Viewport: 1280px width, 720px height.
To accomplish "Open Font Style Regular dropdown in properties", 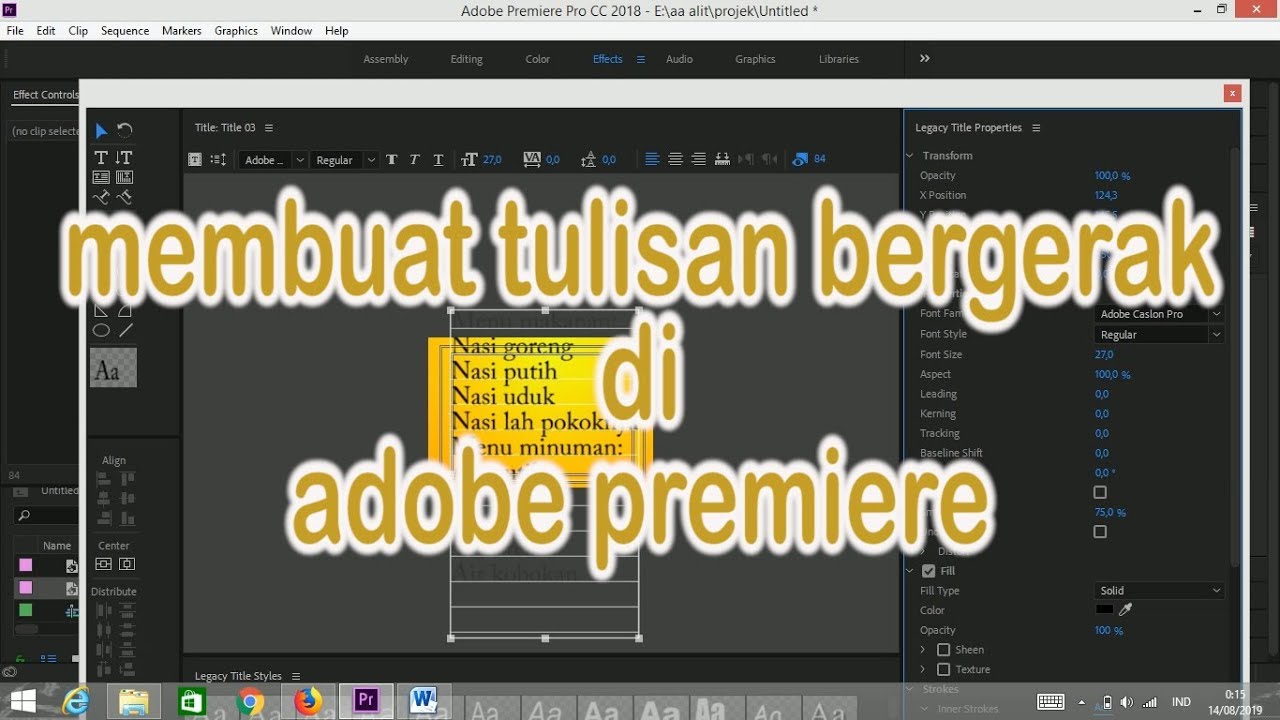I will (x=1160, y=335).
